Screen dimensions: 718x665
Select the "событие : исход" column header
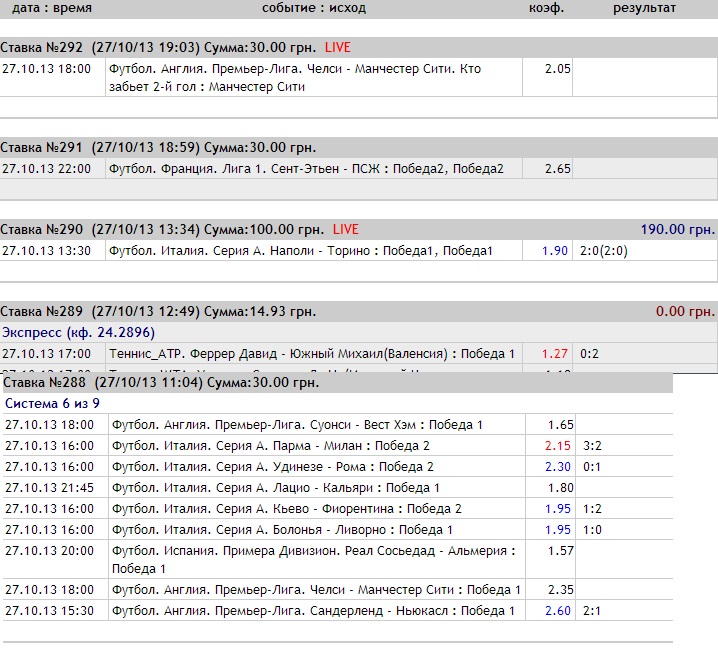[314, 8]
